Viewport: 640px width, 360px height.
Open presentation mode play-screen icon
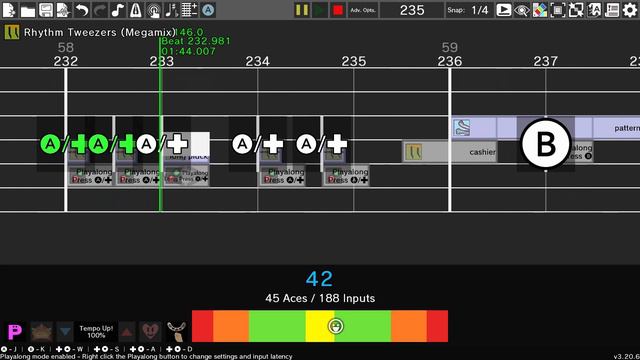(x=504, y=10)
